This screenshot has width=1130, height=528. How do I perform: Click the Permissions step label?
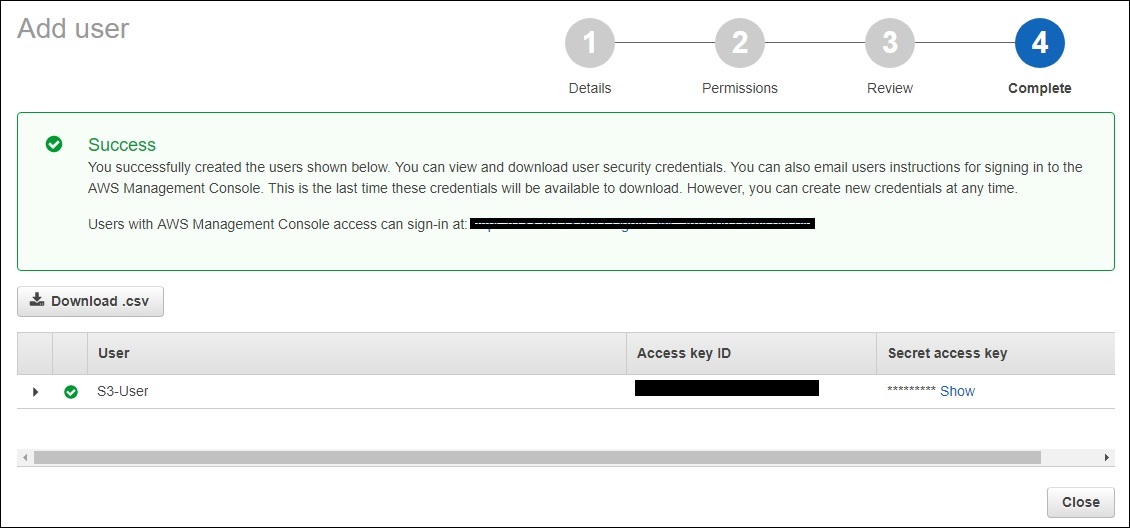pos(740,88)
